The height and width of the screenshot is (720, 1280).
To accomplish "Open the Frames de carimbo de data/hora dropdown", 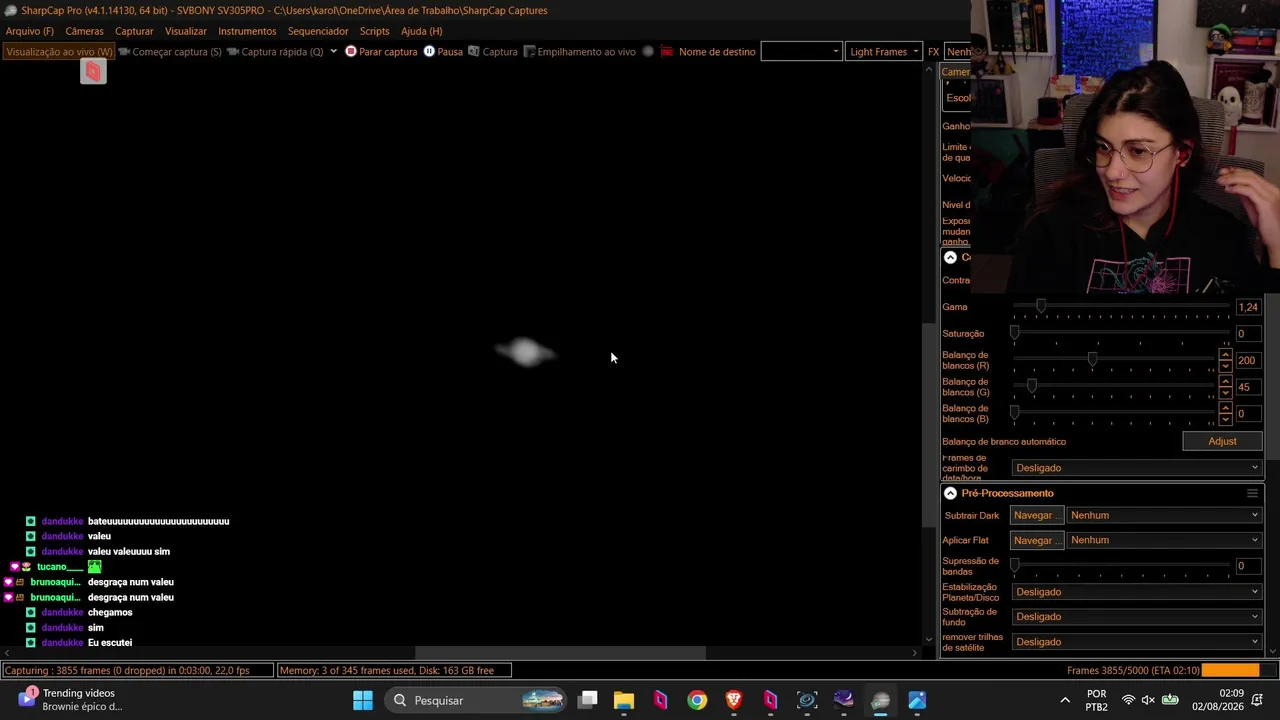I will point(1137,468).
